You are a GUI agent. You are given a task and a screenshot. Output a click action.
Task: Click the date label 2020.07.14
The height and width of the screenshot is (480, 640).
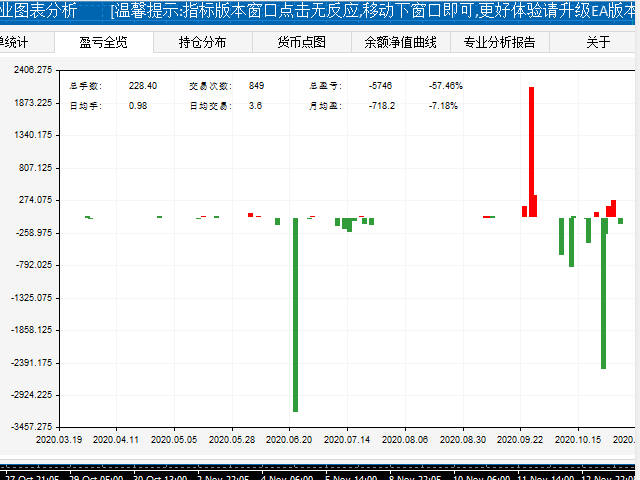(347, 440)
